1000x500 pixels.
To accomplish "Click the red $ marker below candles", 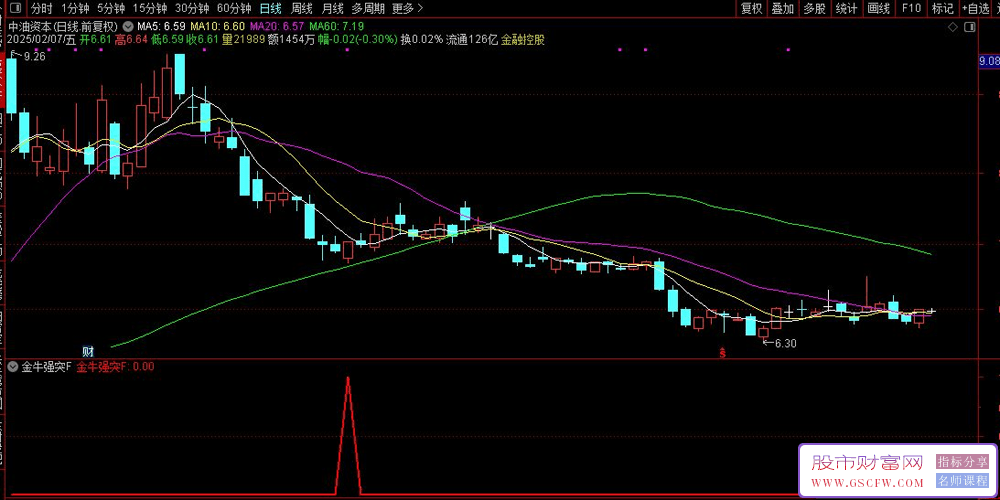I will pyautogui.click(x=723, y=353).
